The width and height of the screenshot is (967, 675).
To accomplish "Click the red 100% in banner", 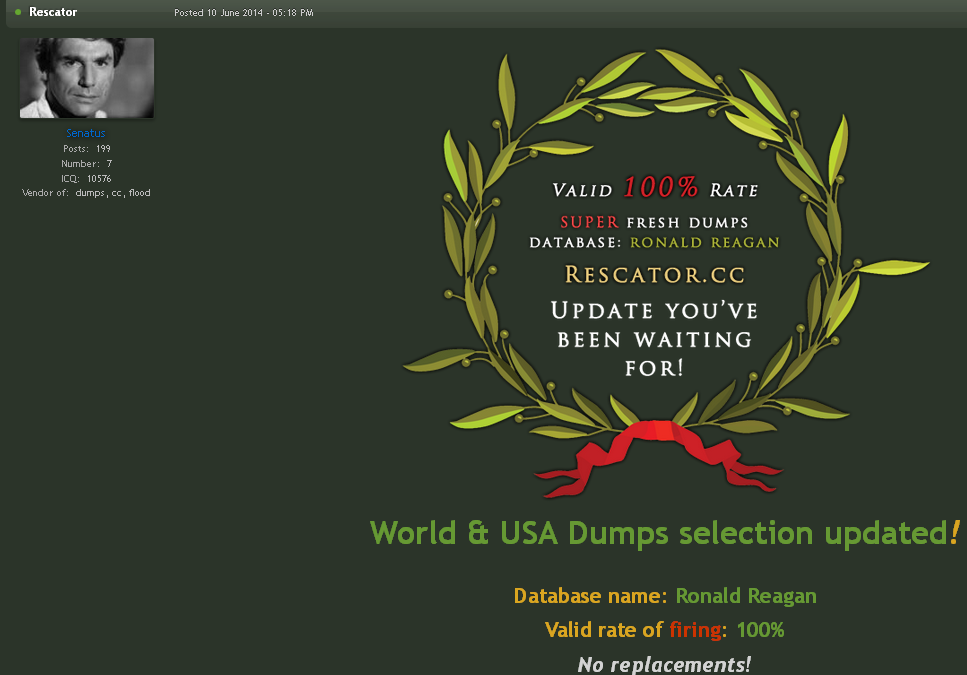I will point(660,188).
